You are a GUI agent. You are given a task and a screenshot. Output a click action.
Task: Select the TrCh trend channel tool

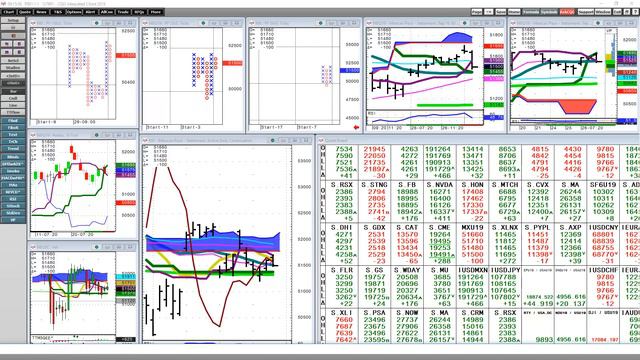[13, 141]
